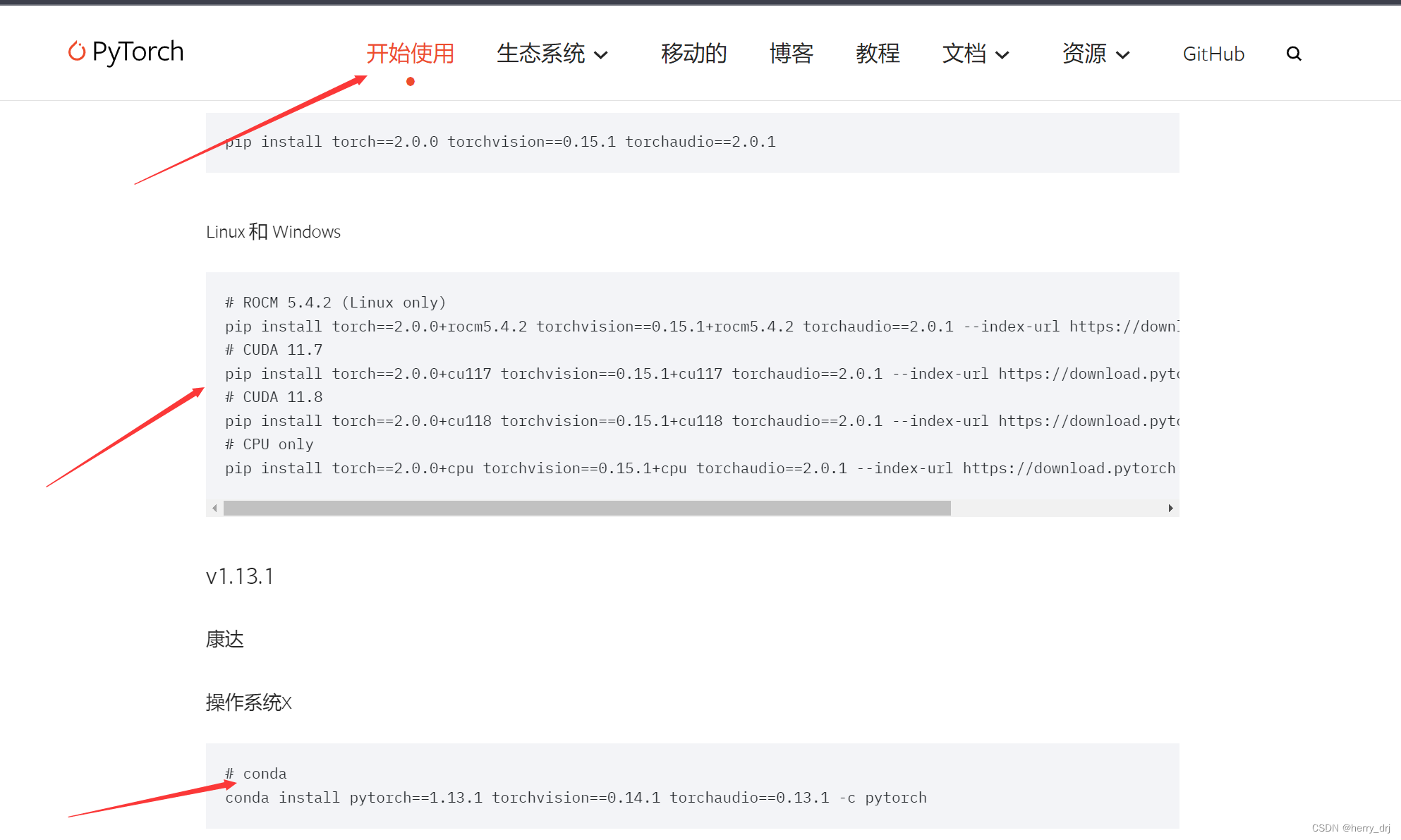
Task: Click the 'pip install torch==2.0.0 torchvision==0.15.1' top line
Action: [500, 142]
